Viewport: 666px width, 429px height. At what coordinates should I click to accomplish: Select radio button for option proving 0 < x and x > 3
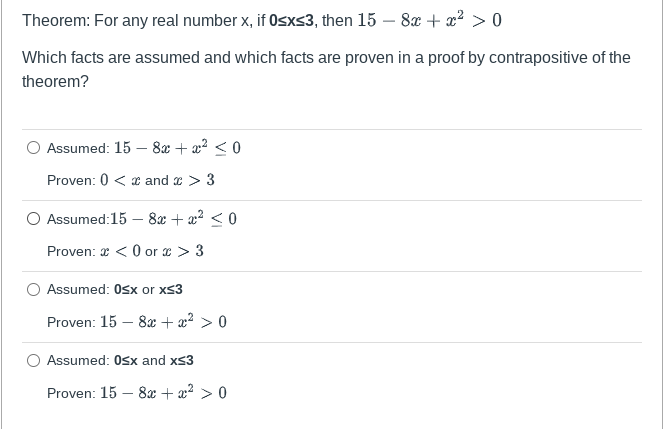(x=34, y=148)
